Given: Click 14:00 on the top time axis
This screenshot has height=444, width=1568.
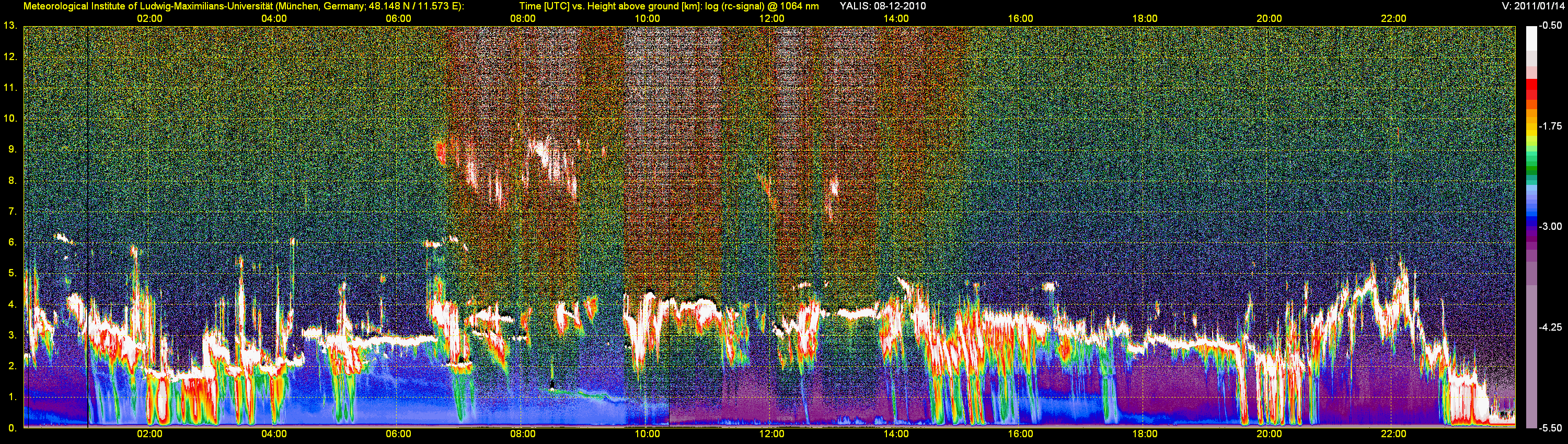Looking at the screenshot, I should click(x=896, y=18).
